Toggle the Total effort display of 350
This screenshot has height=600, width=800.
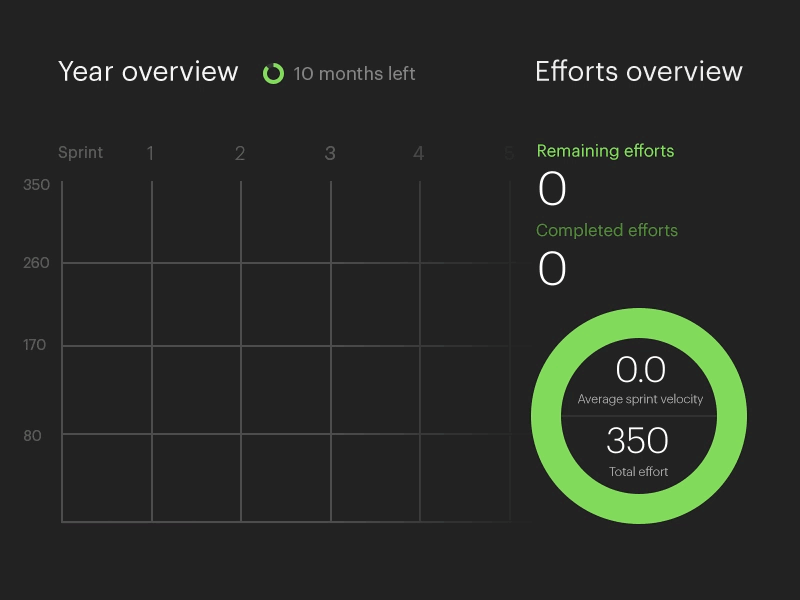coord(640,440)
